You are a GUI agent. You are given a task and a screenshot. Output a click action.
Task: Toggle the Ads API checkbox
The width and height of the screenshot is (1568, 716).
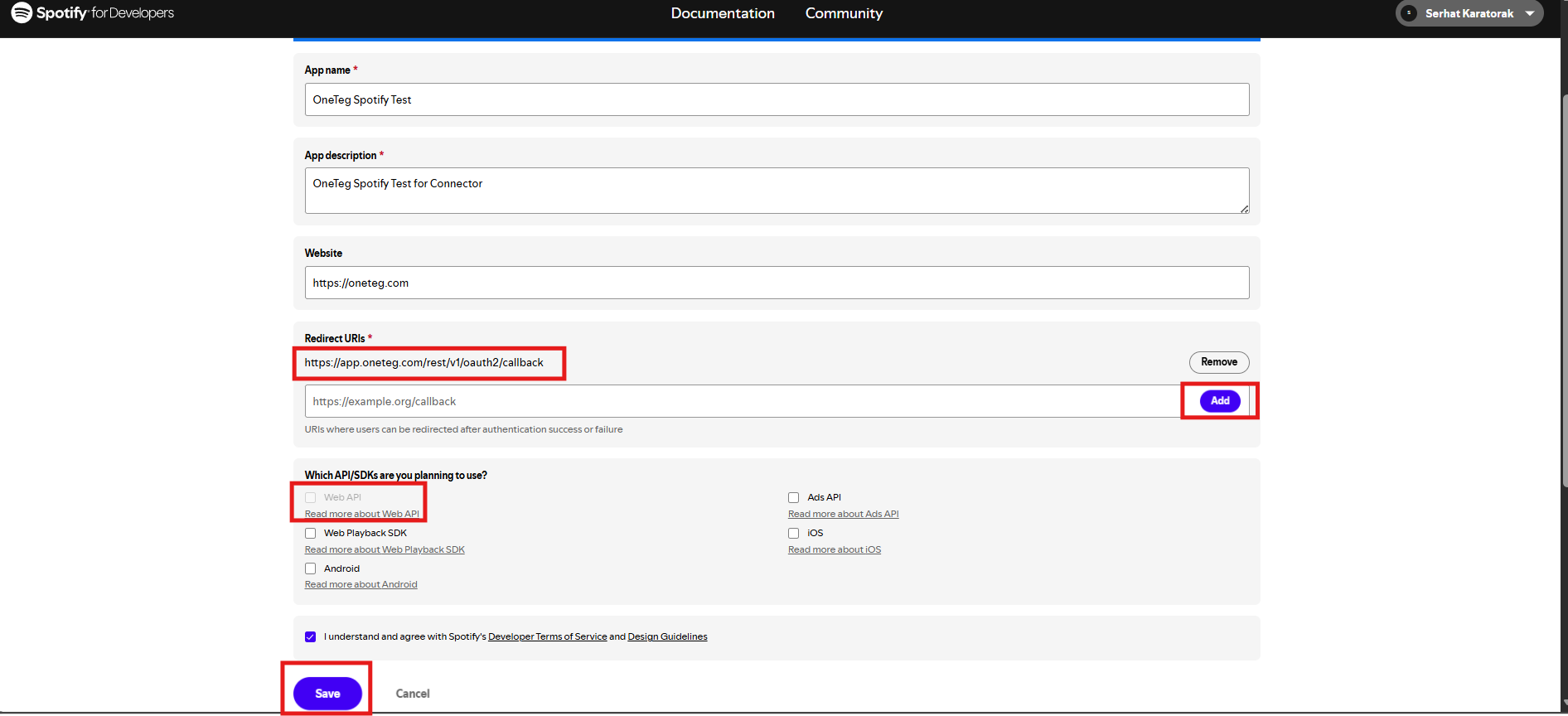click(794, 497)
